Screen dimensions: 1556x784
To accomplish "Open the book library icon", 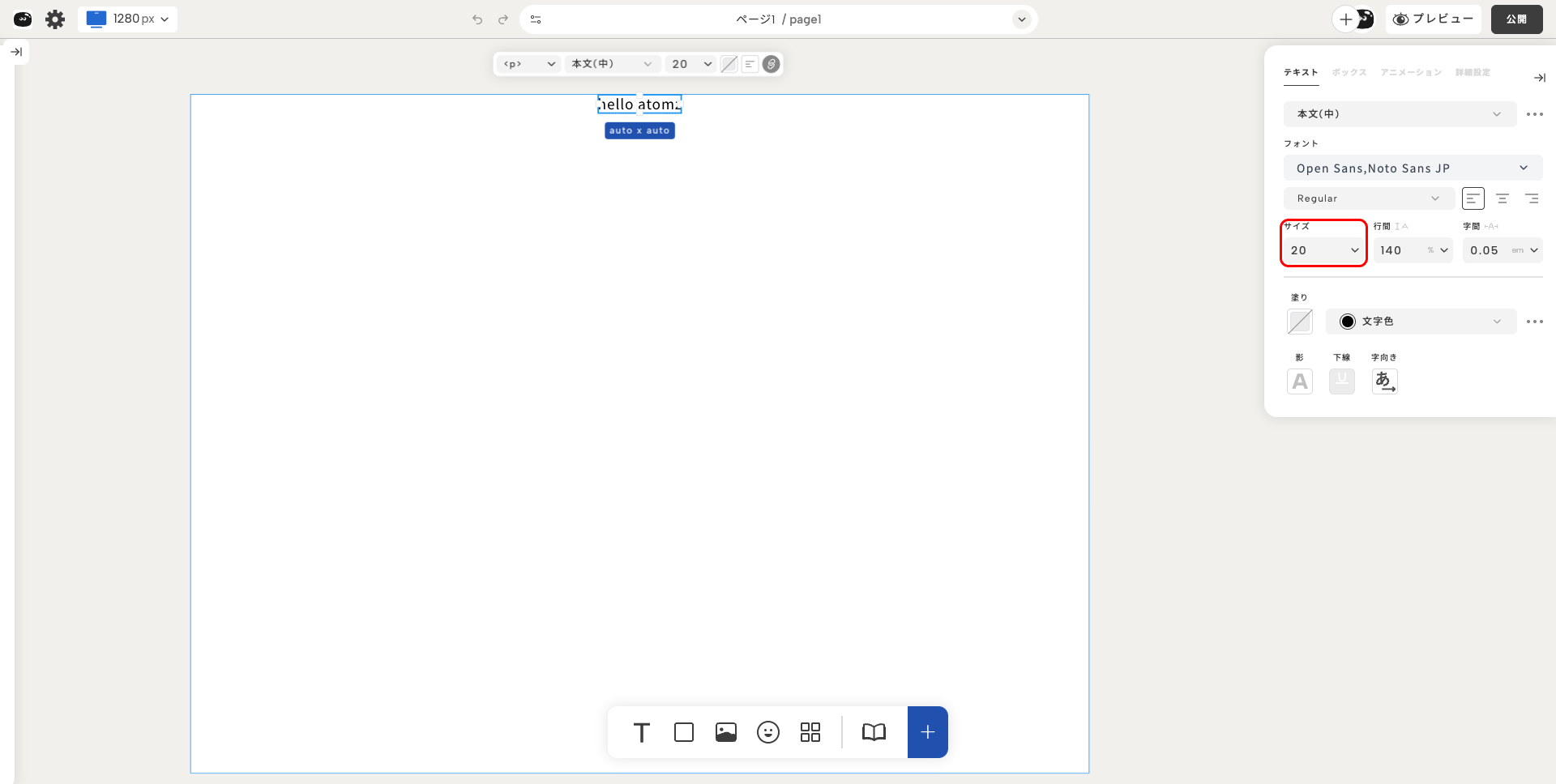I will (x=873, y=732).
